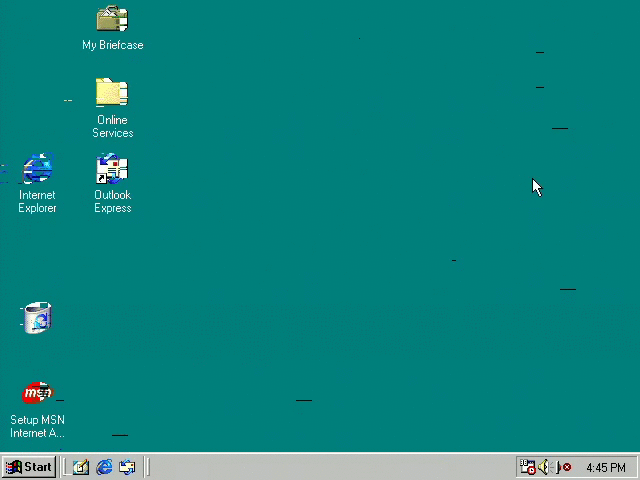Click the 4:45 PM clock

(606, 467)
